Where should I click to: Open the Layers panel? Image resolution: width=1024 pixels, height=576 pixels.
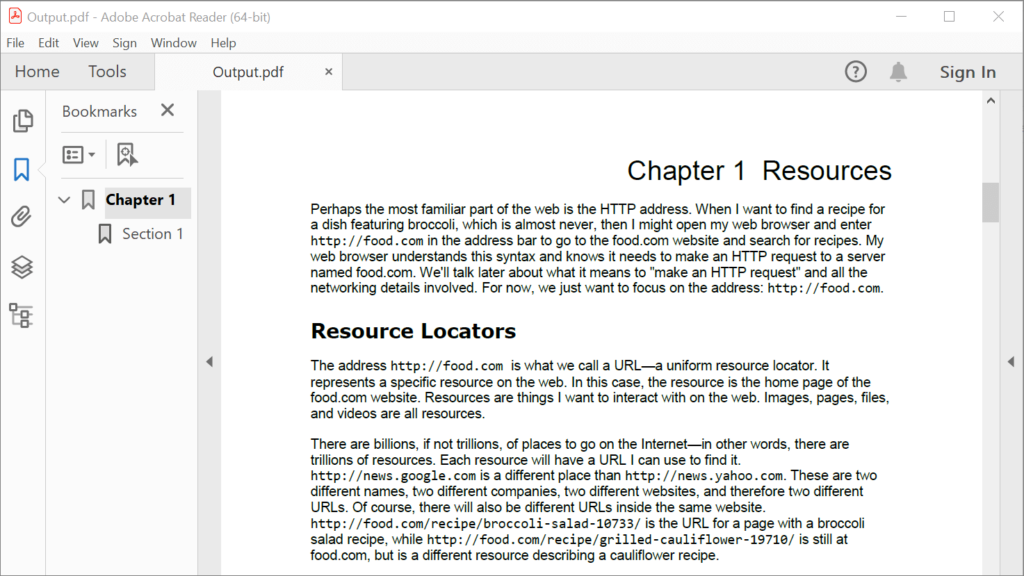23,267
